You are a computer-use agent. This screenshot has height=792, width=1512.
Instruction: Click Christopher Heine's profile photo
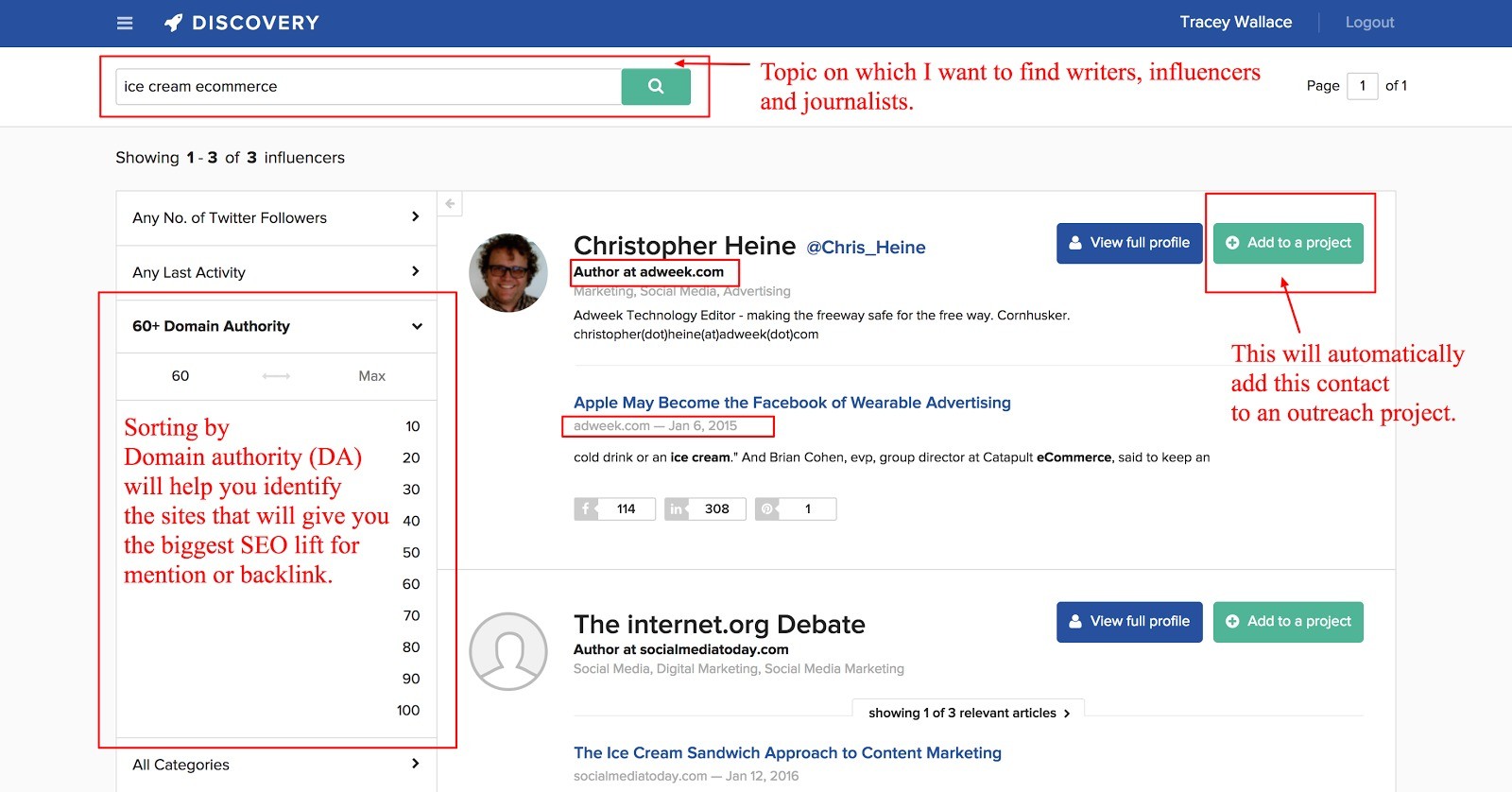508,272
